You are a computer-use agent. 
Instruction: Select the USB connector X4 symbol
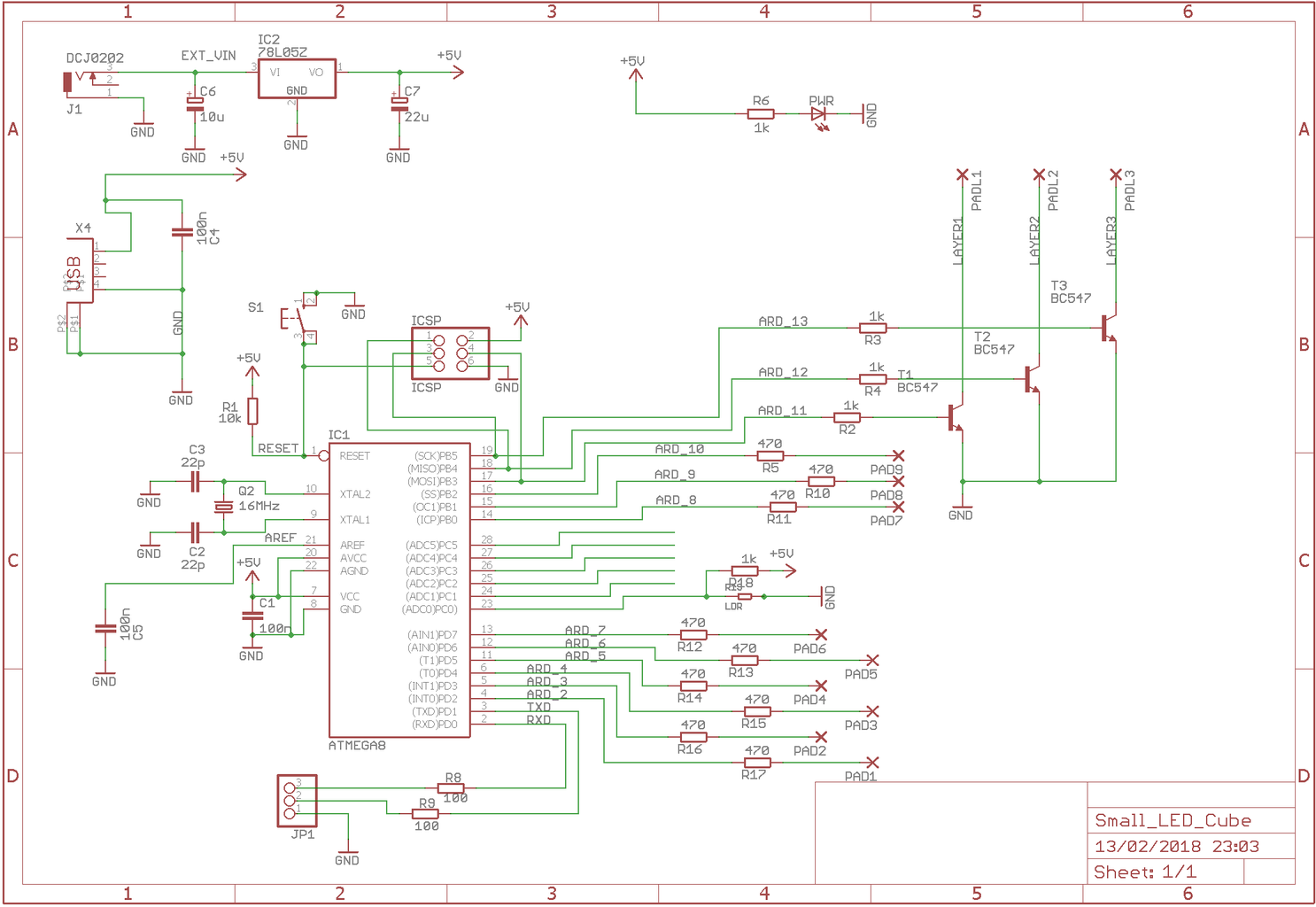[80, 270]
